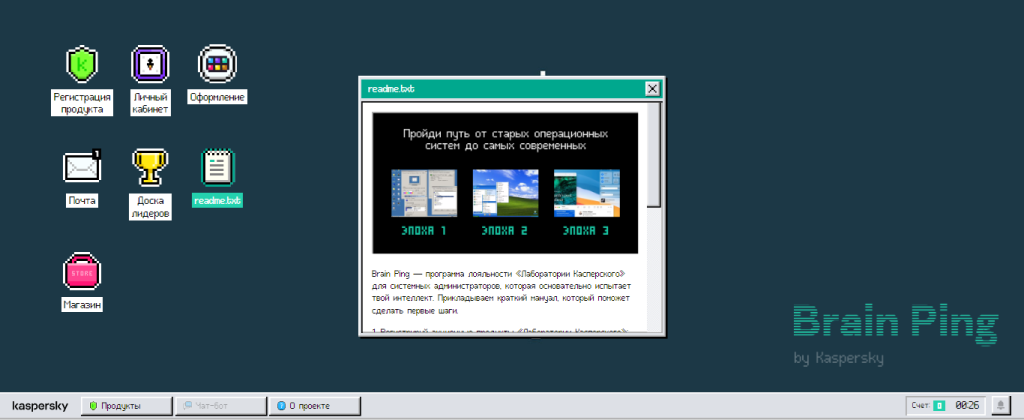
Task: Open the Регистрация продукта shield icon
Action: pos(82,64)
